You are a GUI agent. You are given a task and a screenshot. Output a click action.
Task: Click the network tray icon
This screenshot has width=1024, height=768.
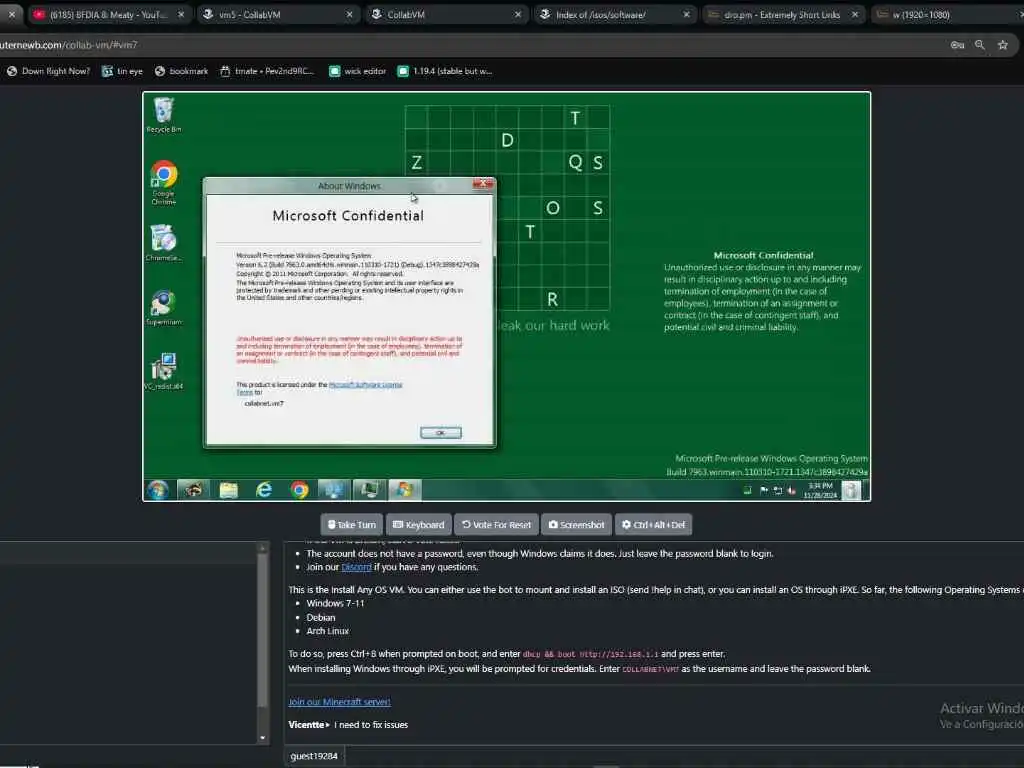pos(778,490)
